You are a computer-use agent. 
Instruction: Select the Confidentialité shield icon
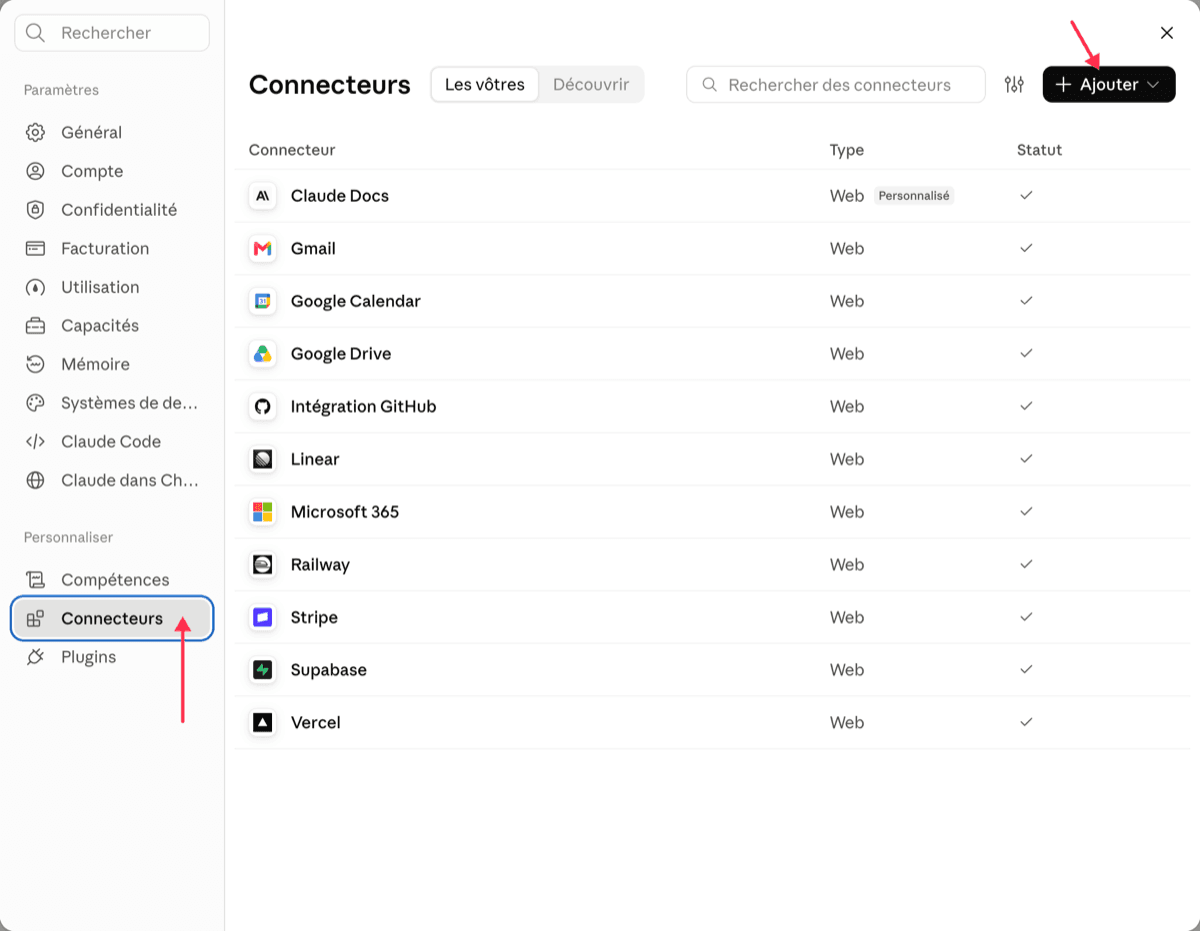coord(35,210)
